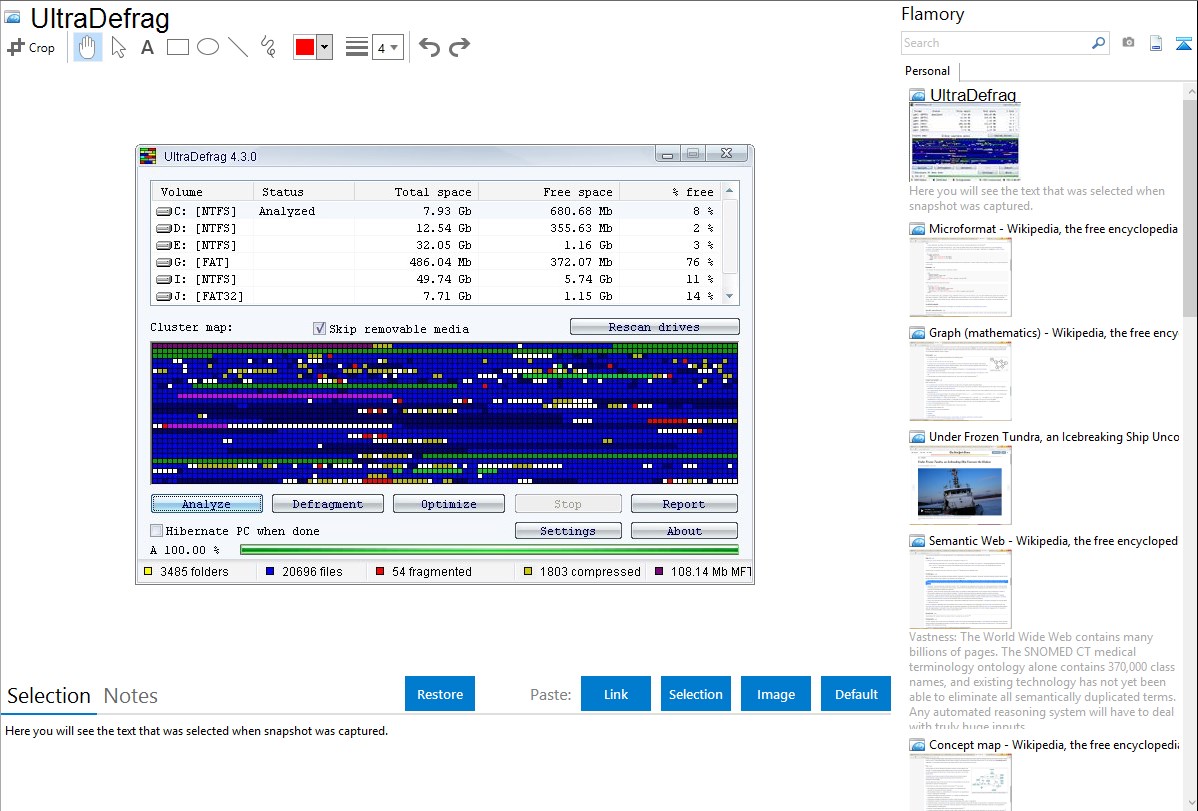Open UltraDefrag Settings

(568, 530)
